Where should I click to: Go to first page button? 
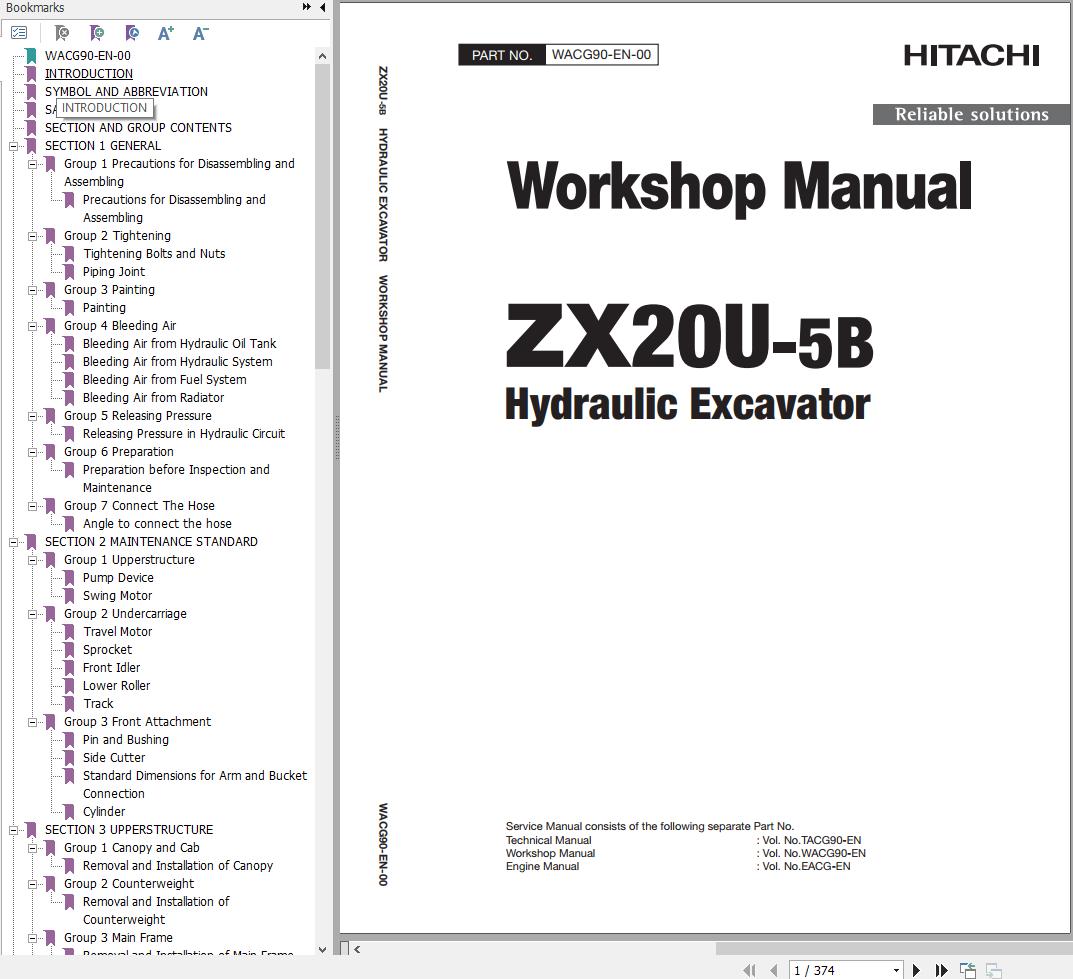pos(749,970)
